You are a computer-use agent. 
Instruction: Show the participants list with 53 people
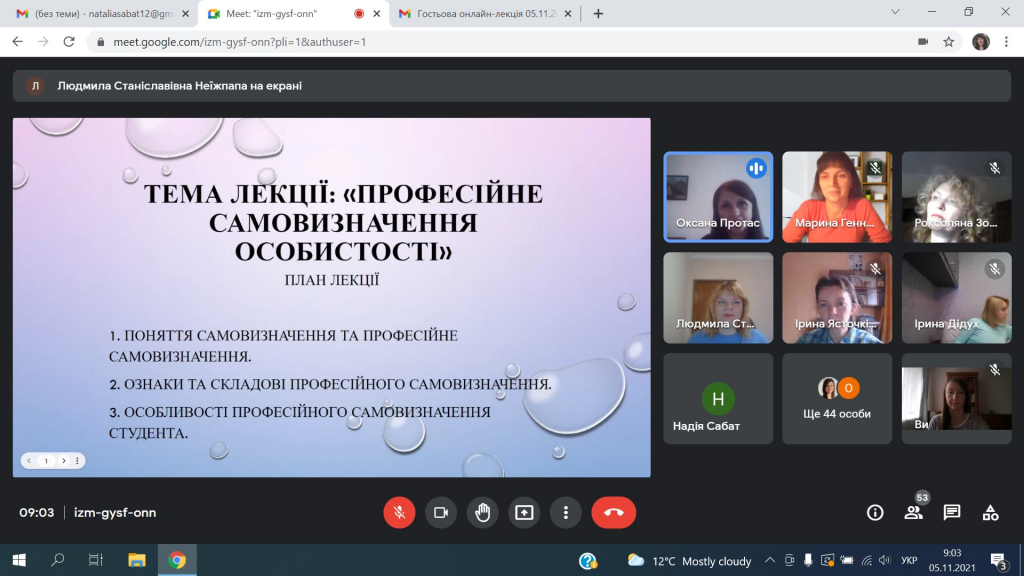pos(913,513)
